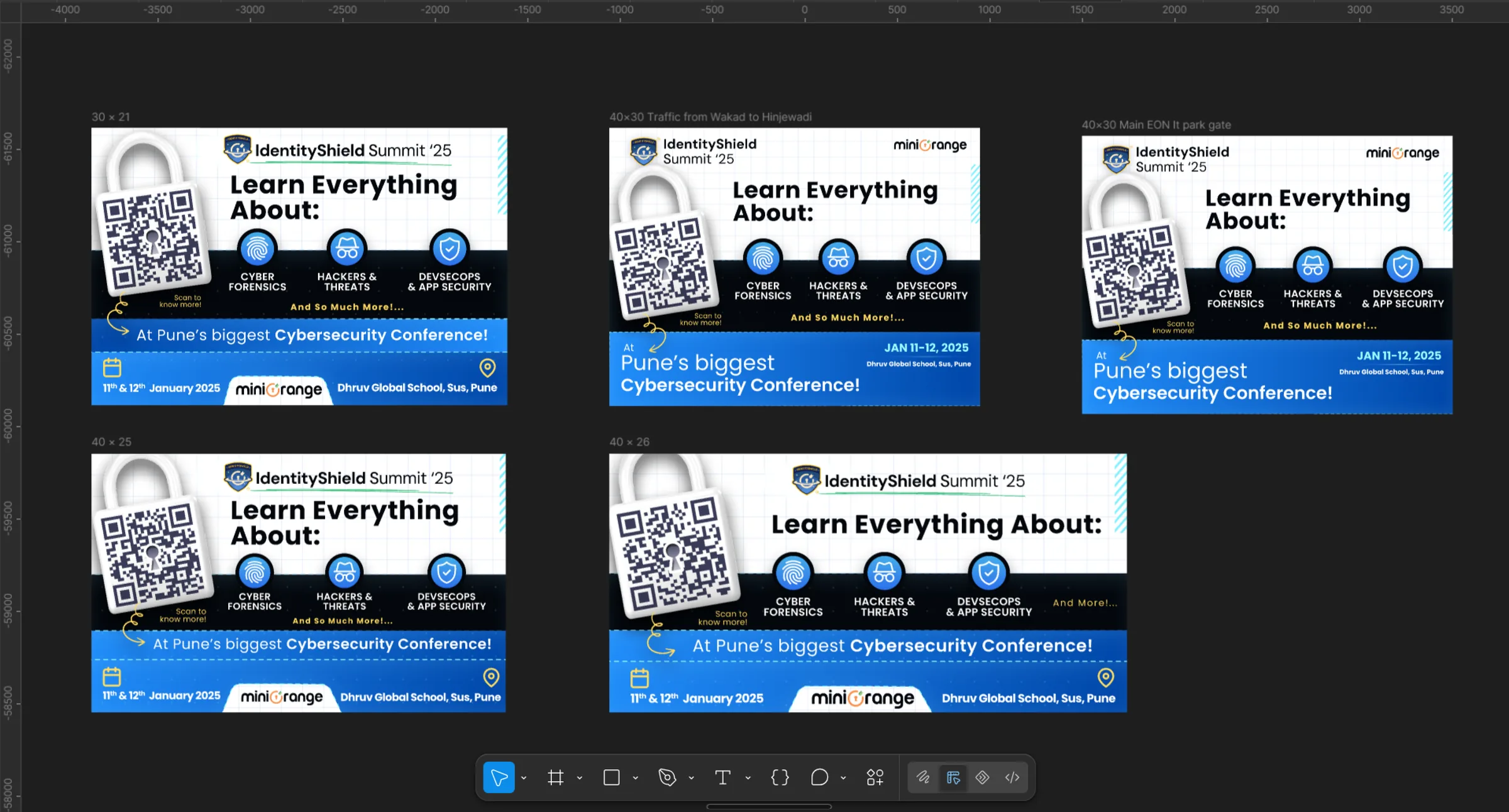The width and height of the screenshot is (1509, 812).
Task: Expand Comment tool options chevron
Action: [844, 778]
